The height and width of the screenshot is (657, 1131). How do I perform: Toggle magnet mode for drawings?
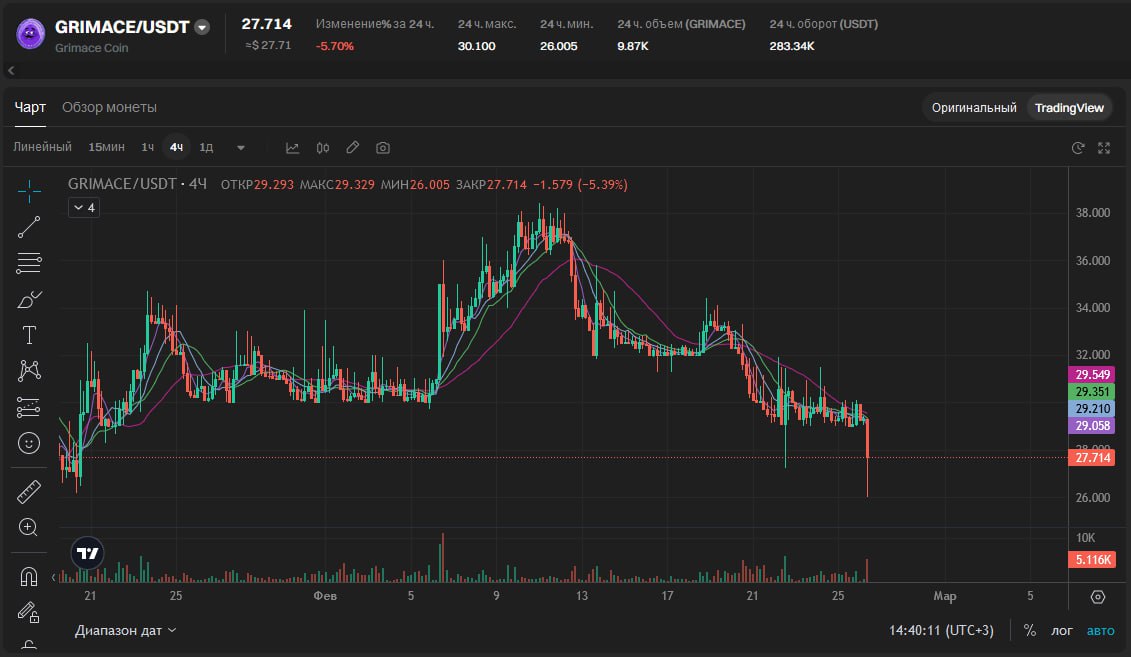coord(29,576)
